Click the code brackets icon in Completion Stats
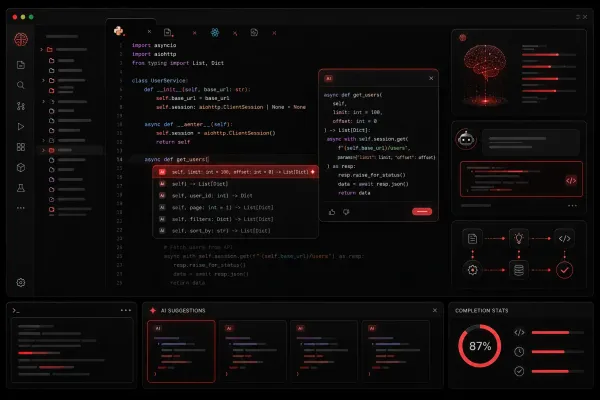600x400 pixels. pyautogui.click(x=519, y=332)
